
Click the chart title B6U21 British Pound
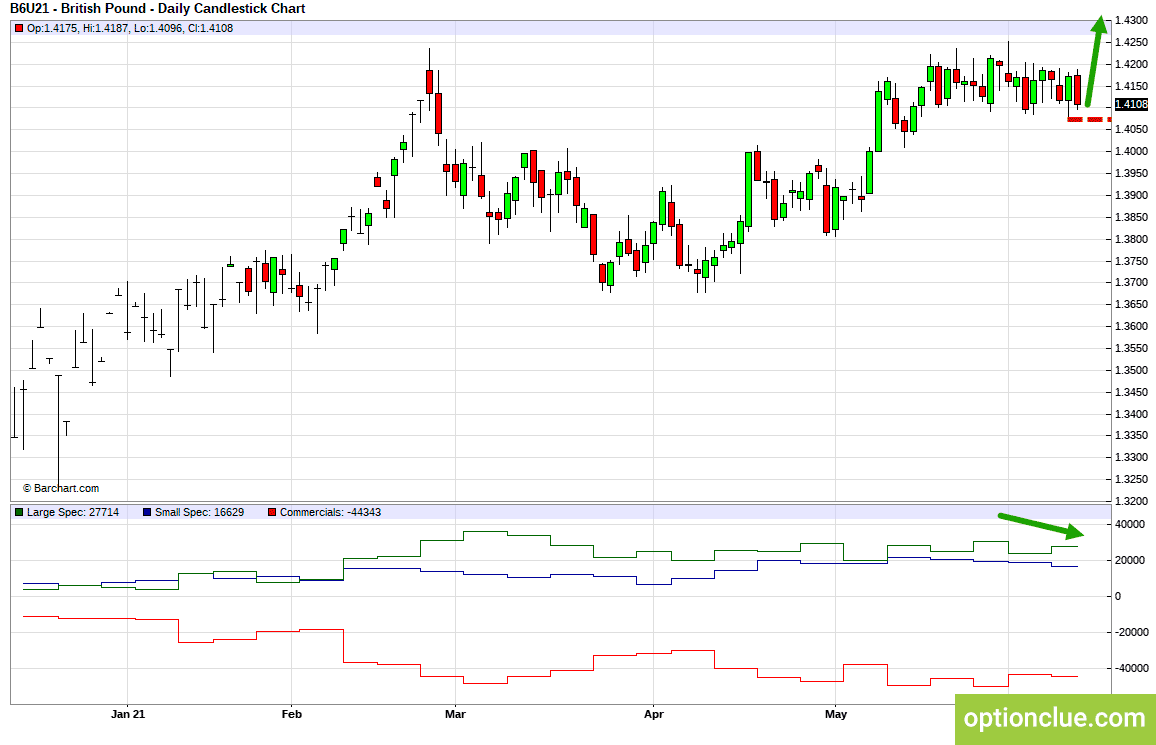point(158,9)
